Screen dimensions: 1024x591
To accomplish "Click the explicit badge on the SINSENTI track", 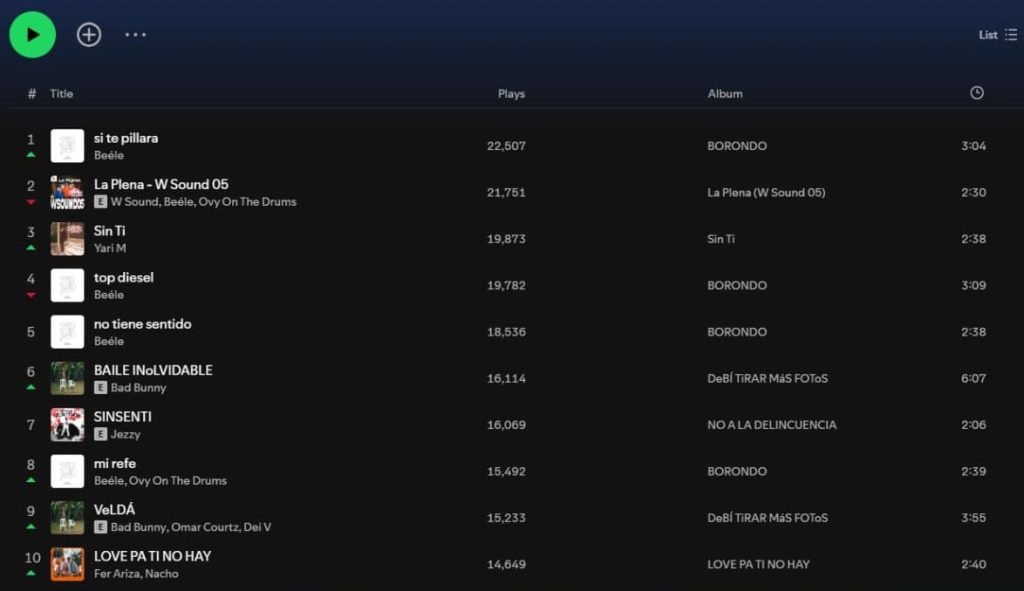I will click(x=100, y=434).
